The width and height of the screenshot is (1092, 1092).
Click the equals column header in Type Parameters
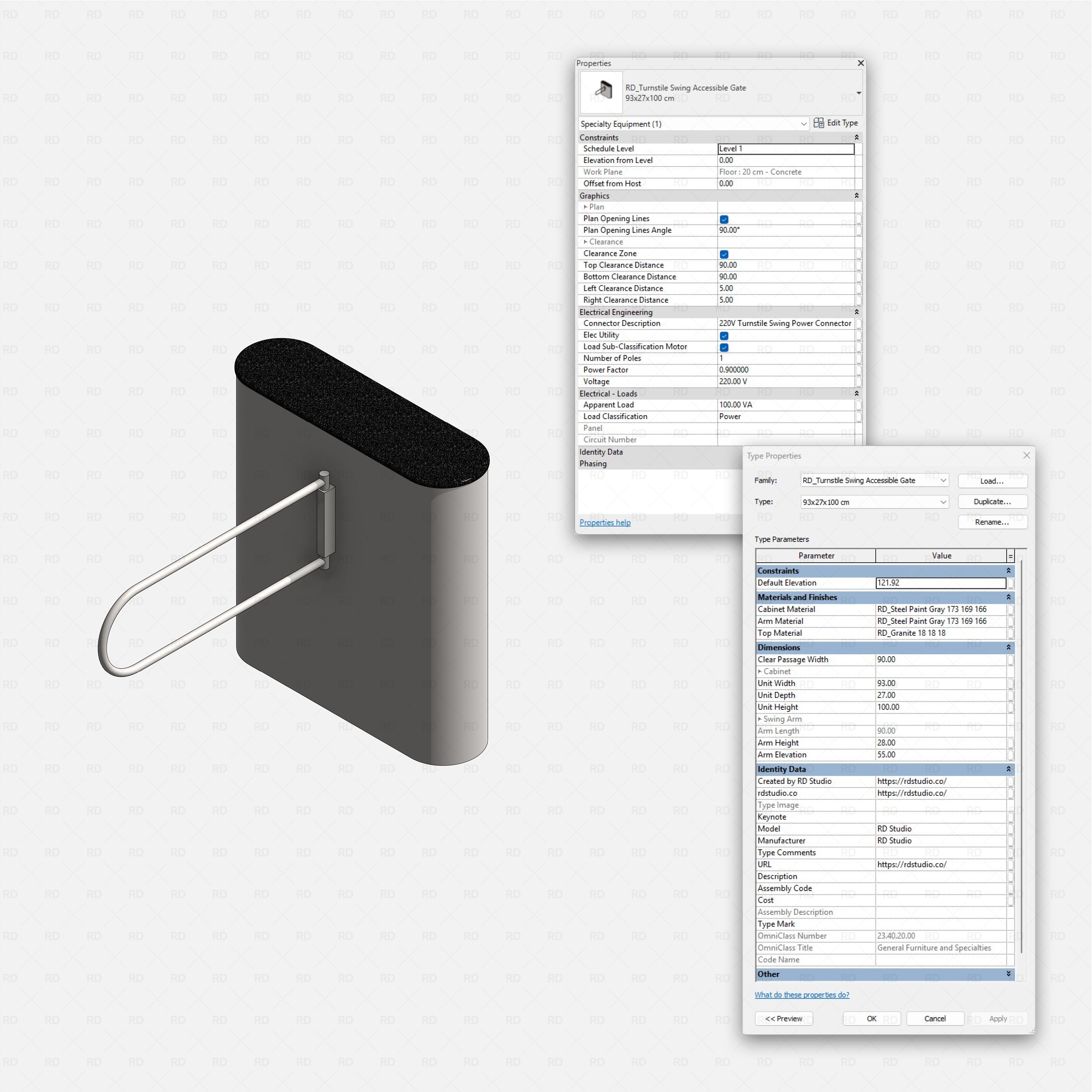click(x=1010, y=556)
